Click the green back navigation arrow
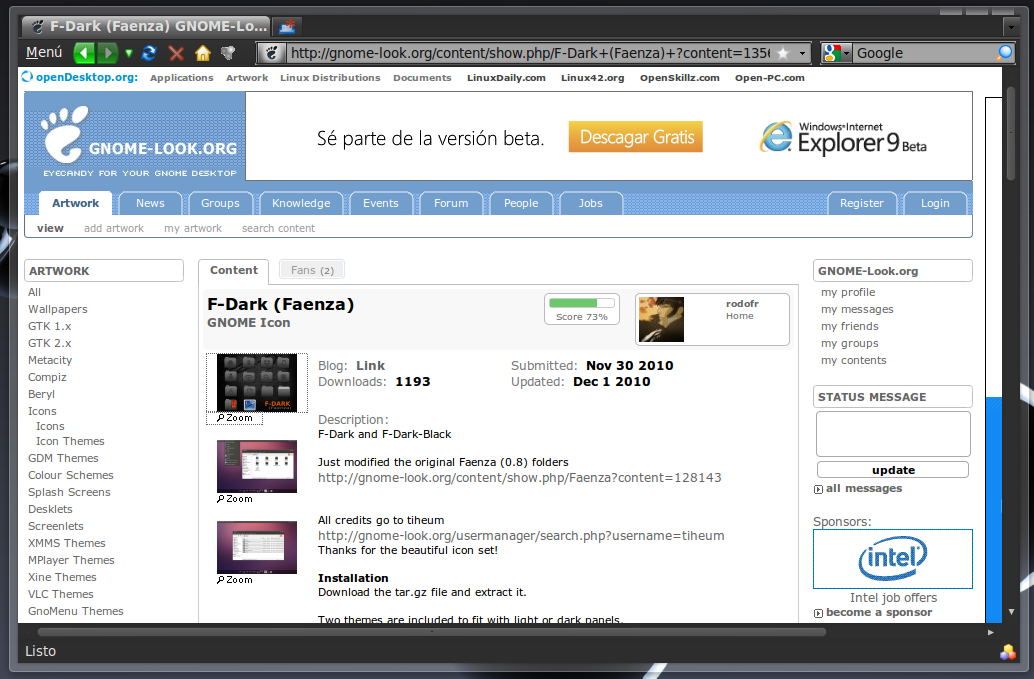The width and height of the screenshot is (1034, 679). click(x=84, y=53)
